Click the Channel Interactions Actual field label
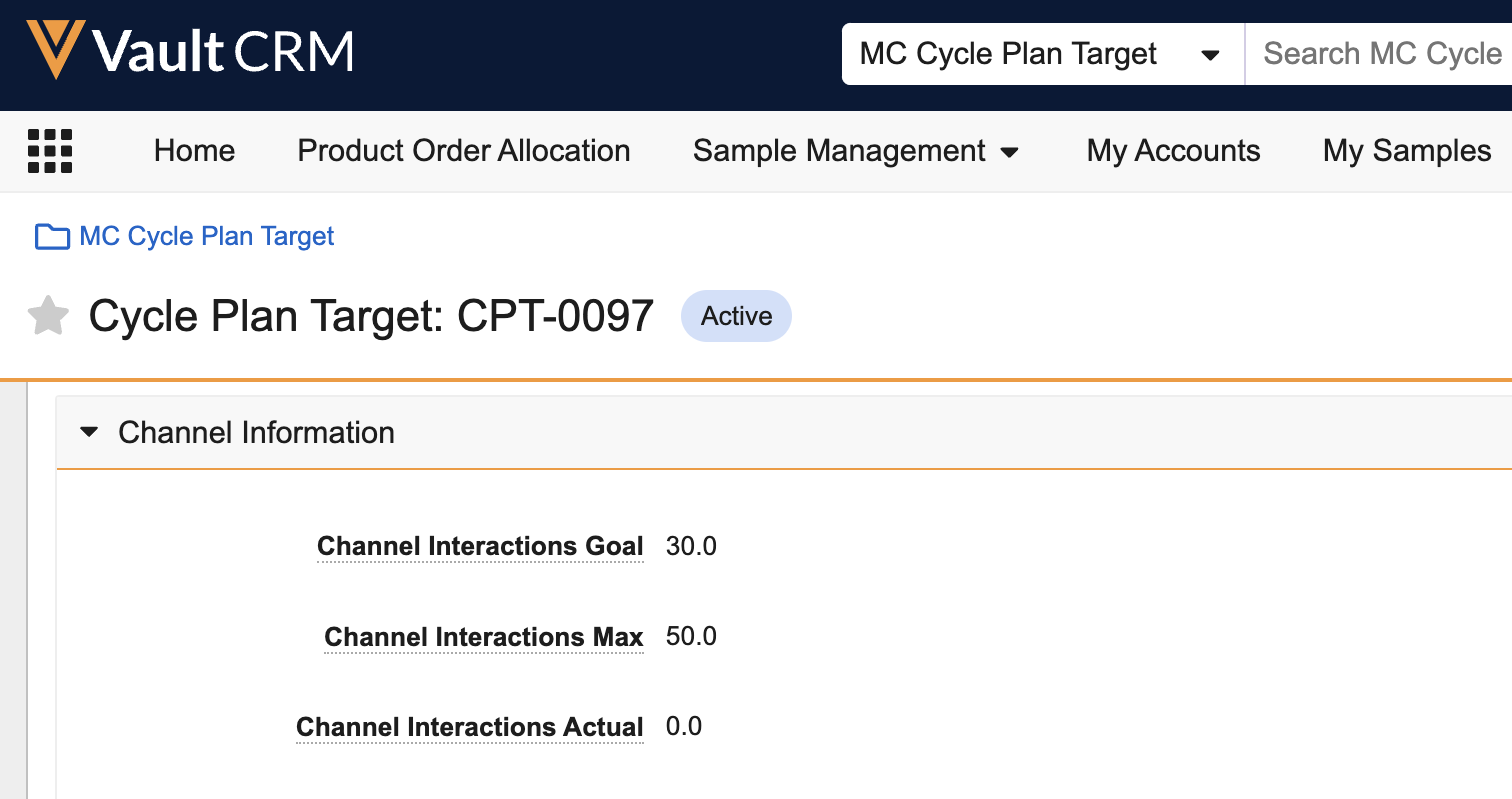1512x799 pixels. 470,727
